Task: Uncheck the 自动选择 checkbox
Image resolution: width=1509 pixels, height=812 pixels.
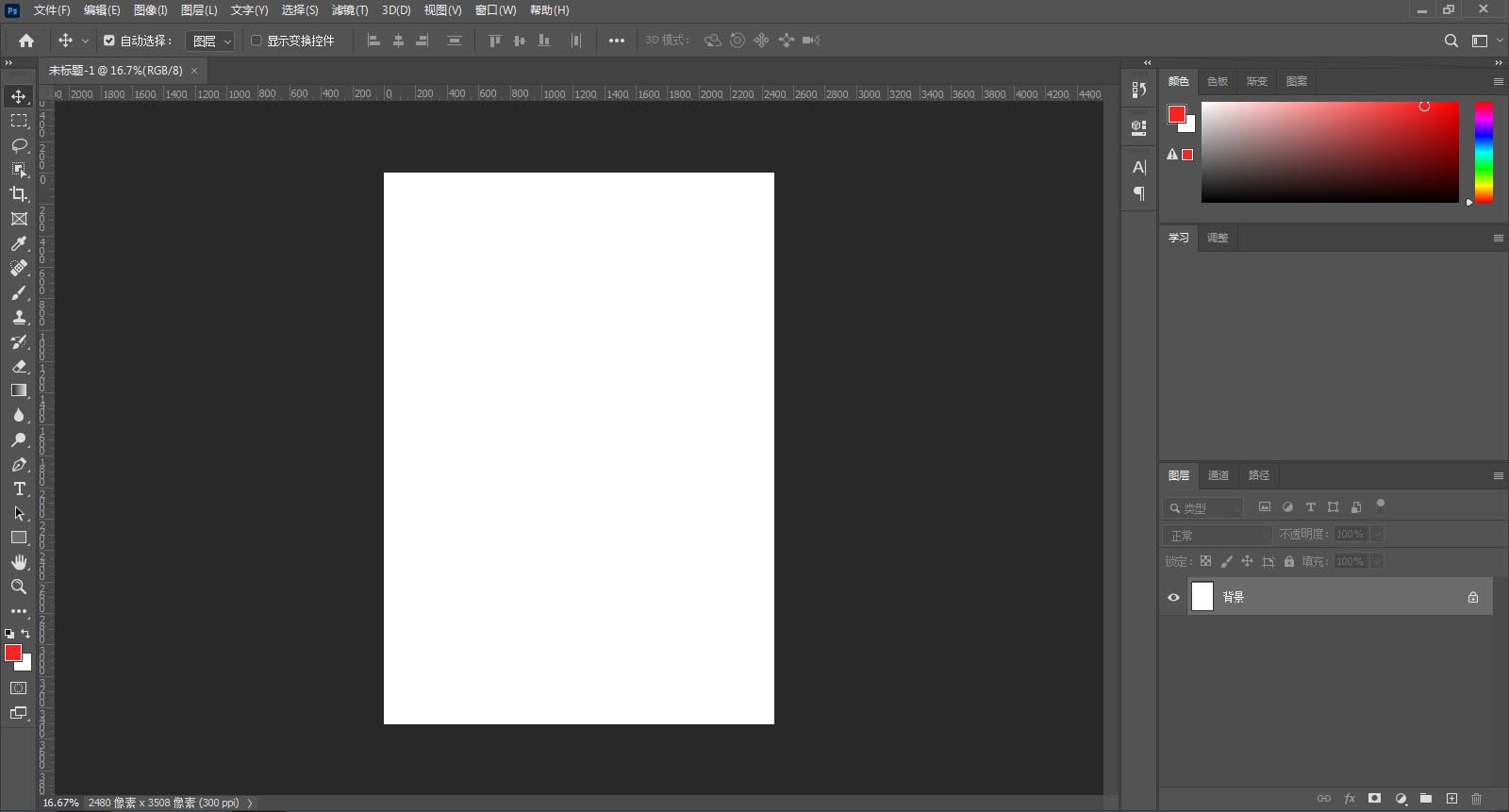Action: coord(109,41)
